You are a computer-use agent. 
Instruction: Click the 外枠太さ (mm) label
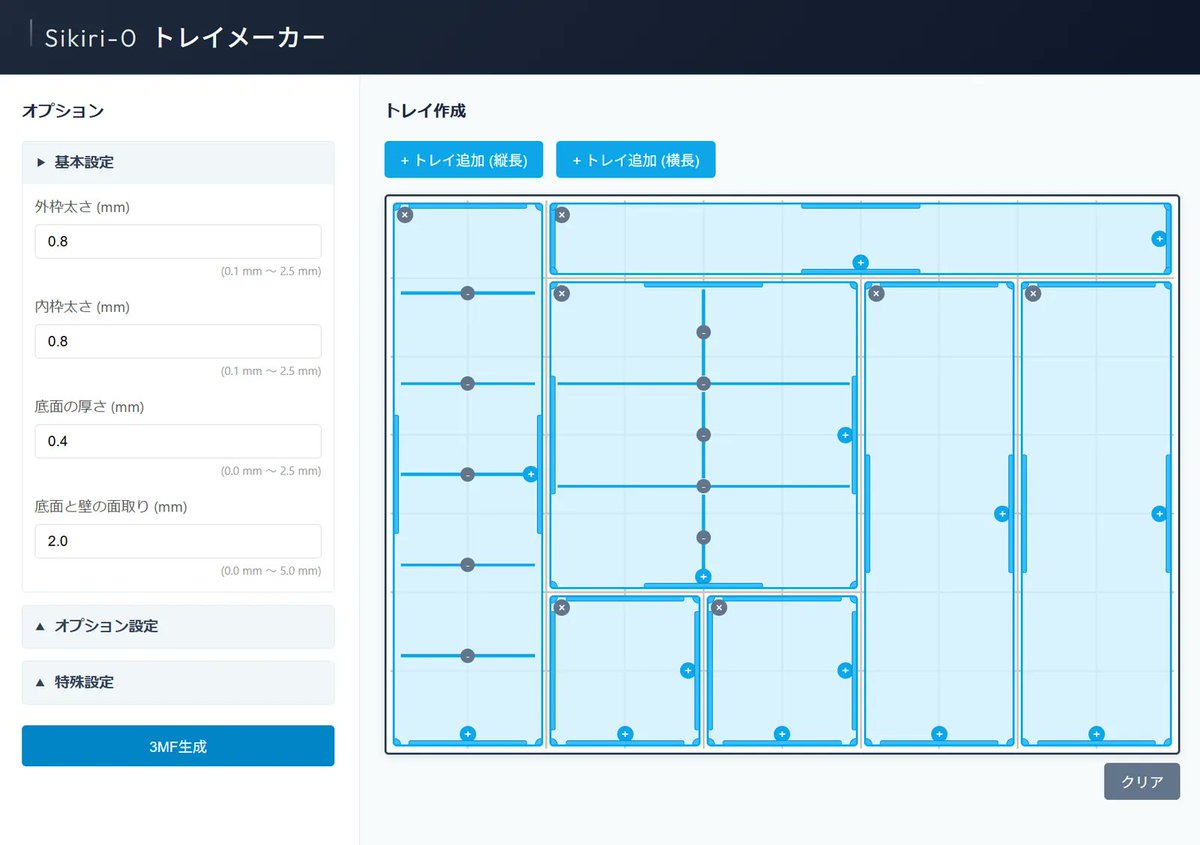(x=82, y=208)
